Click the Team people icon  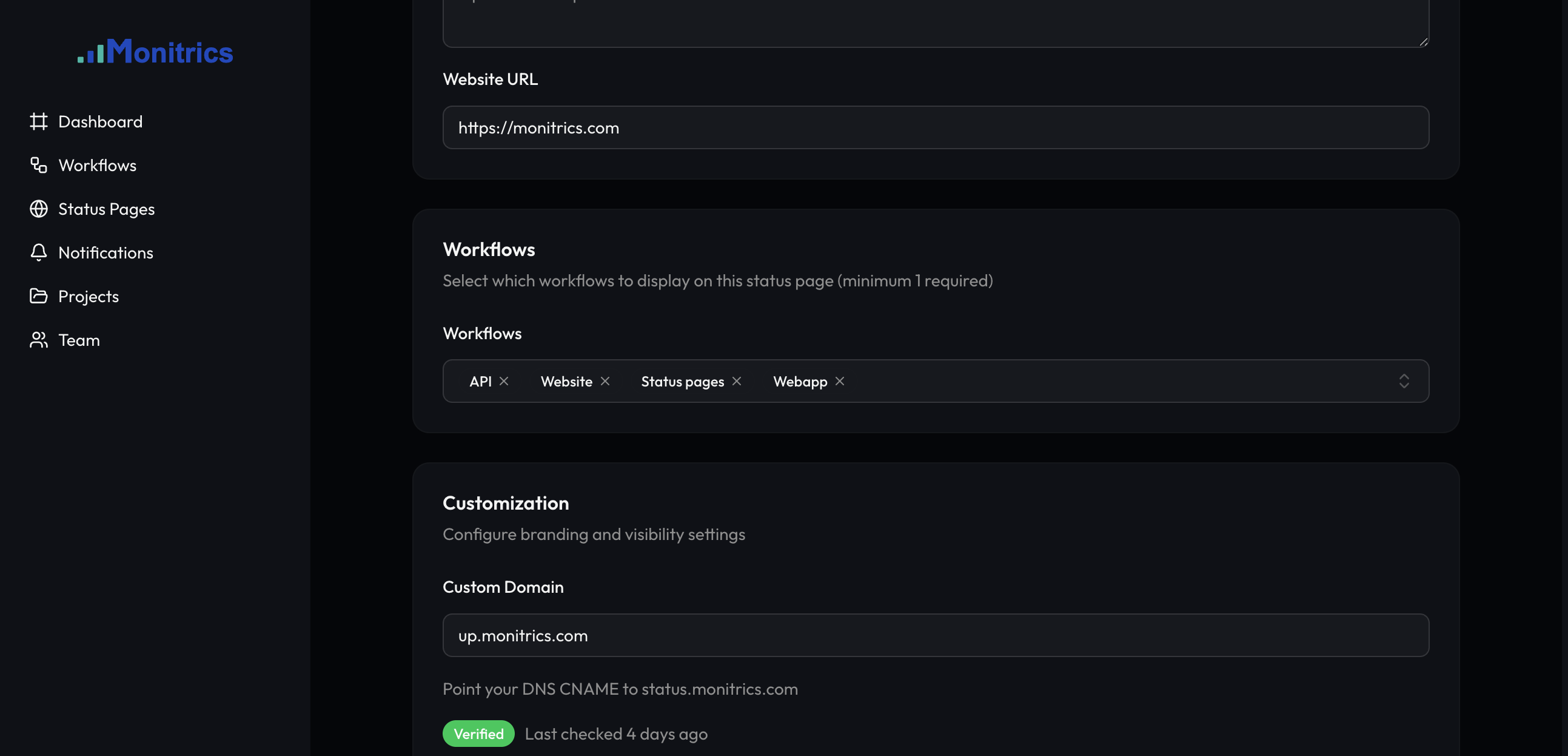tap(38, 340)
